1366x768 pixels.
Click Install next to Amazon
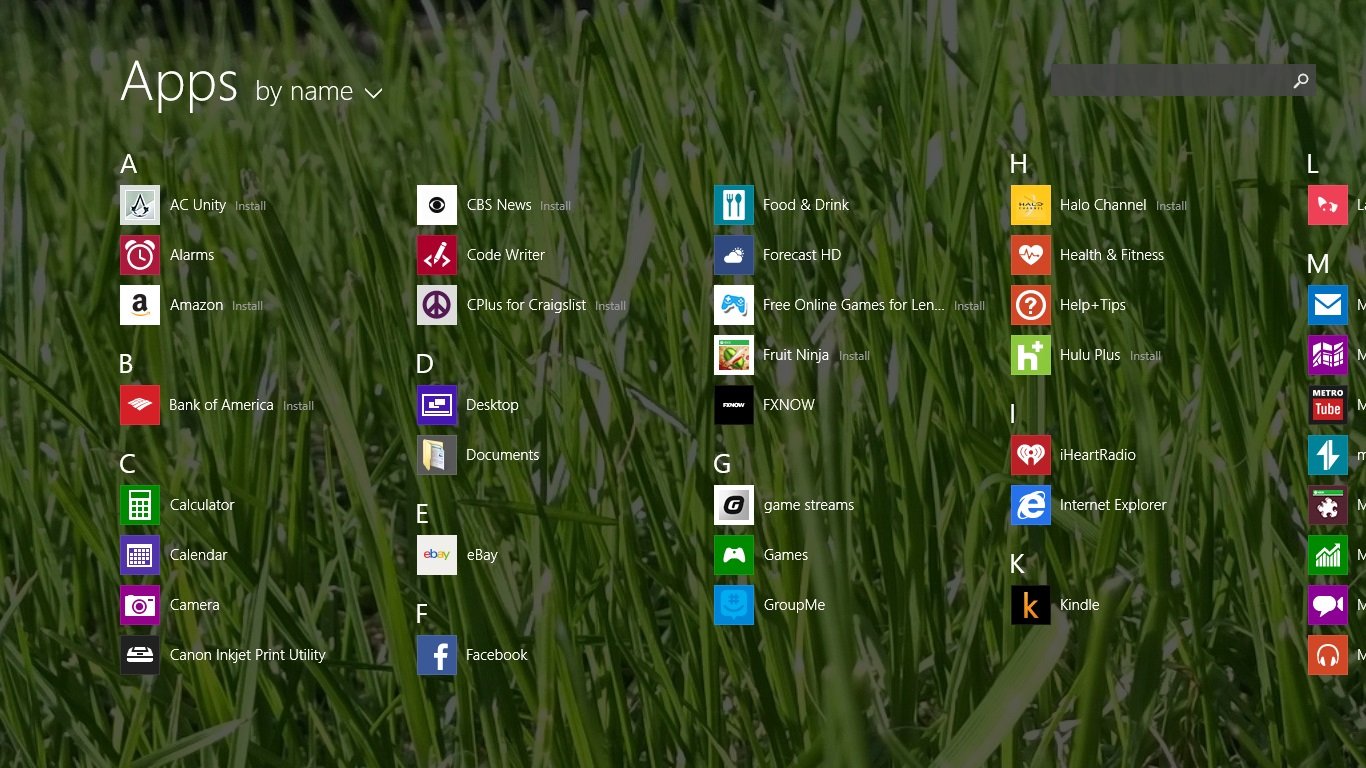248,306
